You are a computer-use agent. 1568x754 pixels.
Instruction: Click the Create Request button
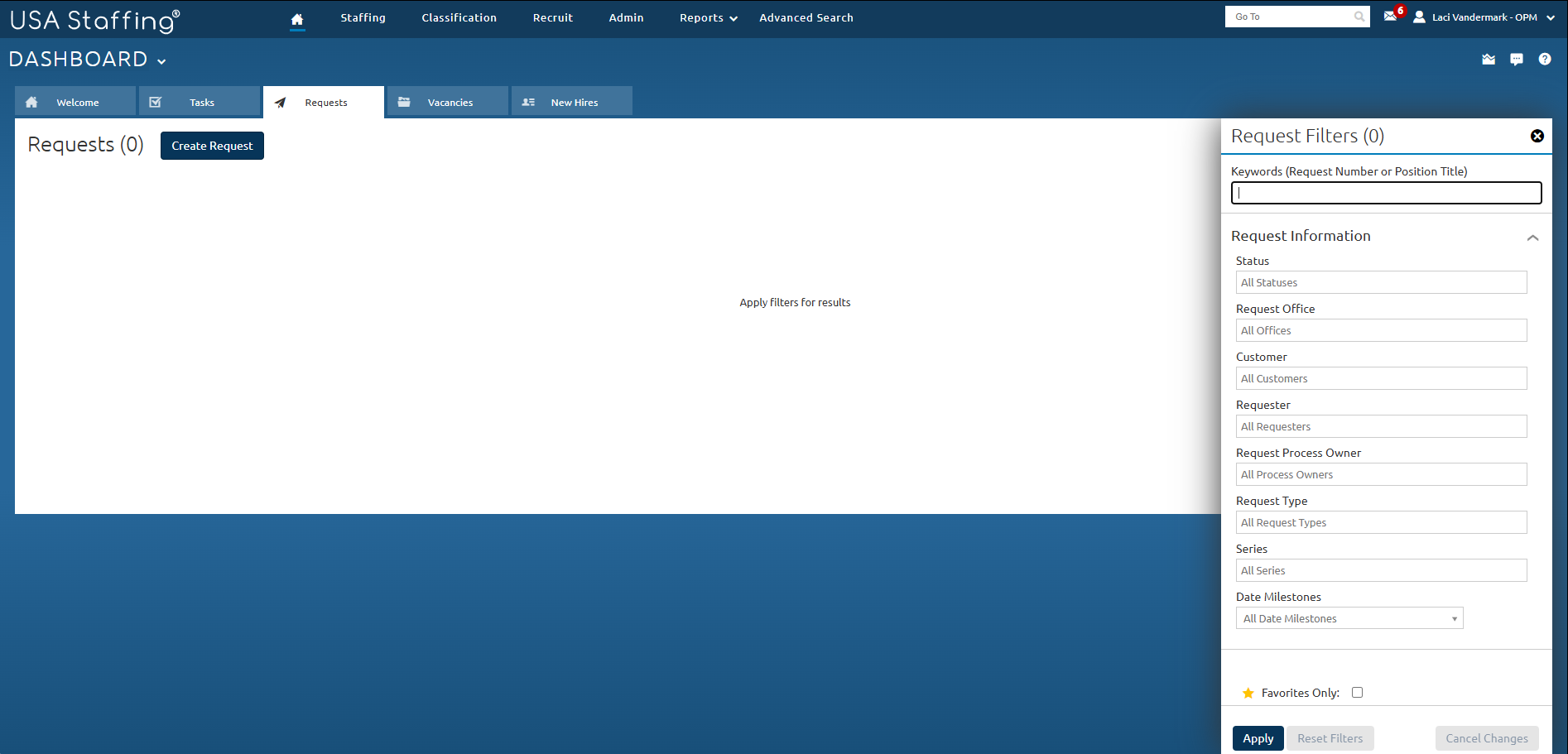(212, 146)
